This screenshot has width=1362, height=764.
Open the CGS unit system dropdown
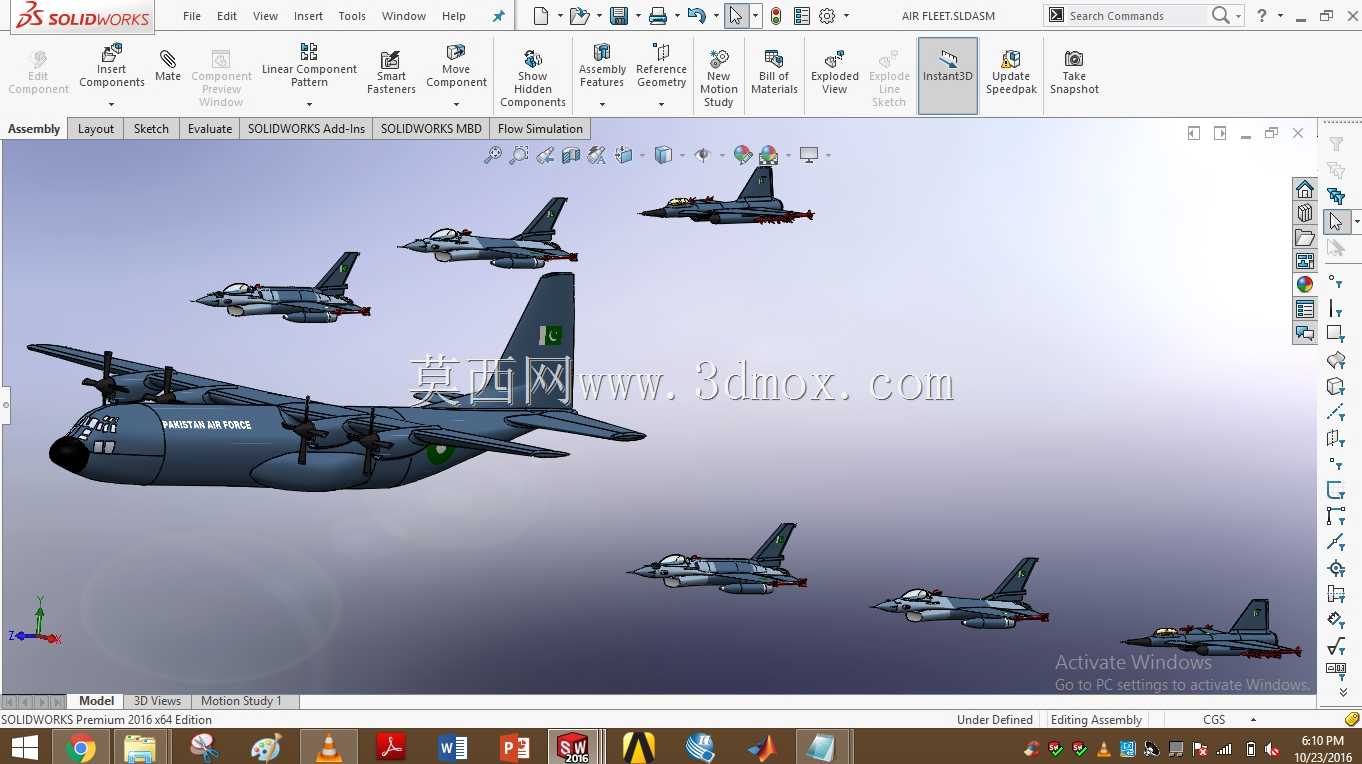click(1253, 720)
